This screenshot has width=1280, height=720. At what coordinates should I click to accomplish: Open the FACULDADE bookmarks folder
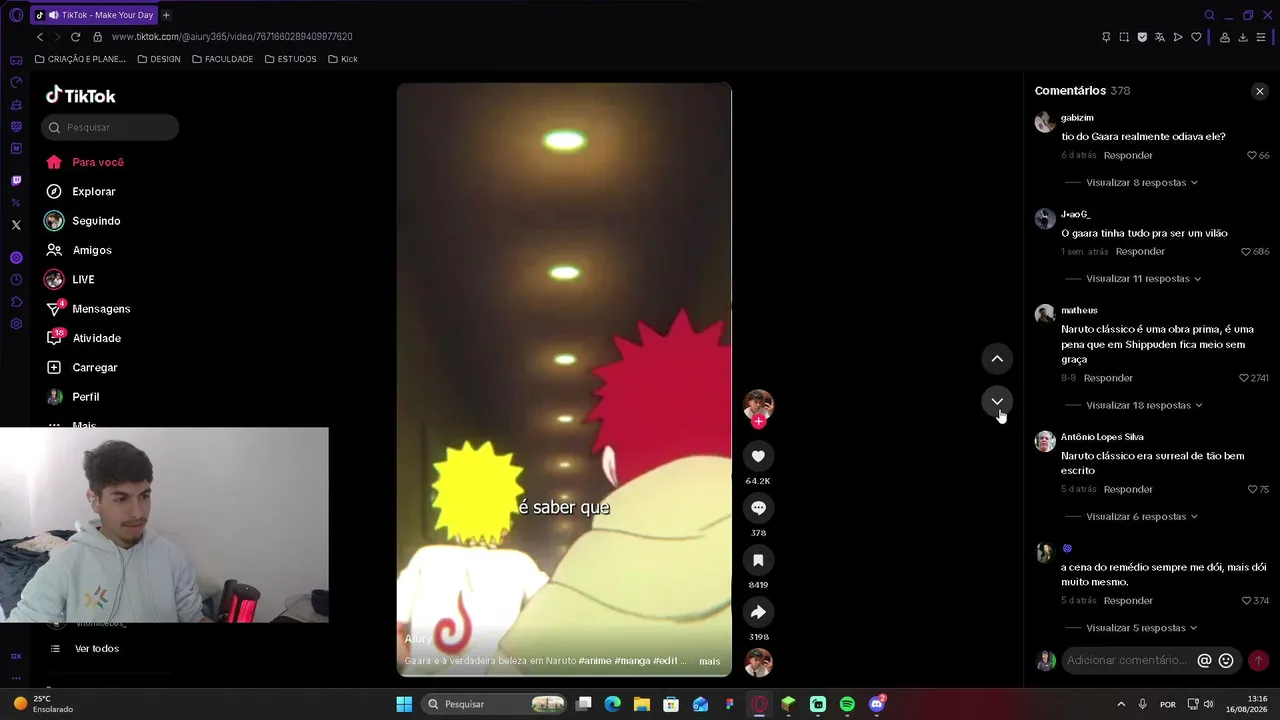tap(223, 59)
